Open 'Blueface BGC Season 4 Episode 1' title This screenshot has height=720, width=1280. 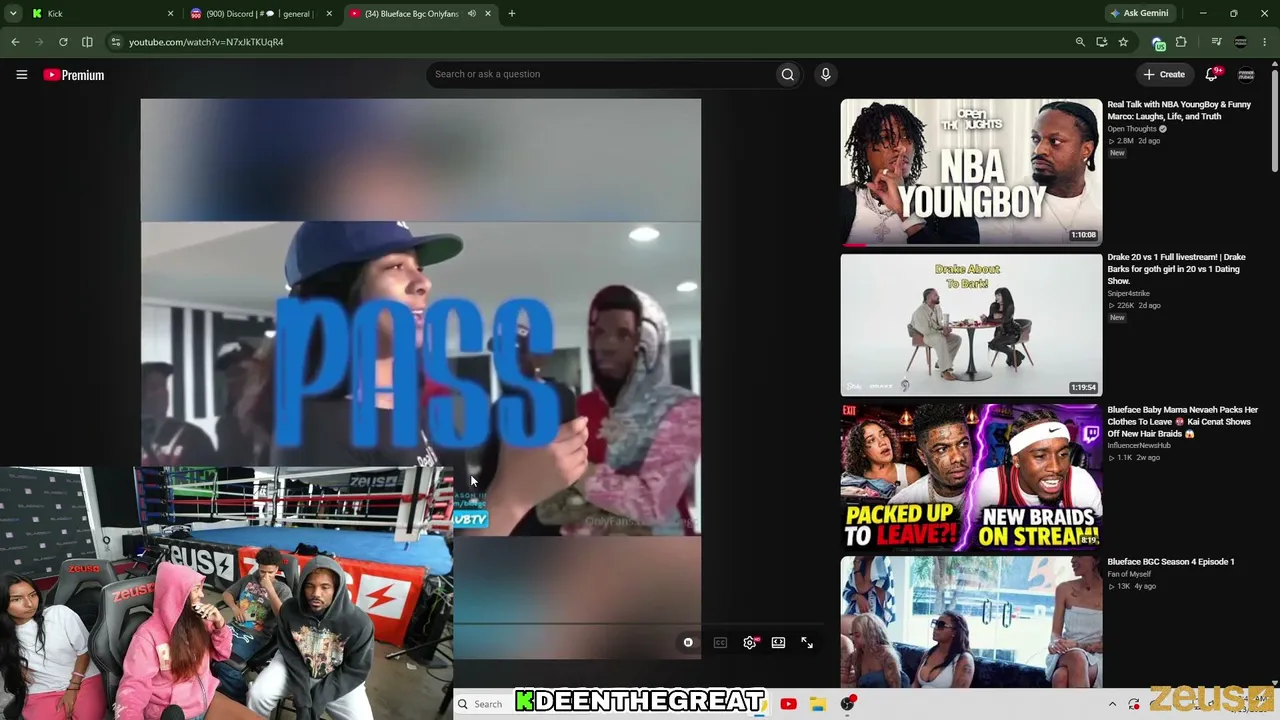[x=1171, y=562]
